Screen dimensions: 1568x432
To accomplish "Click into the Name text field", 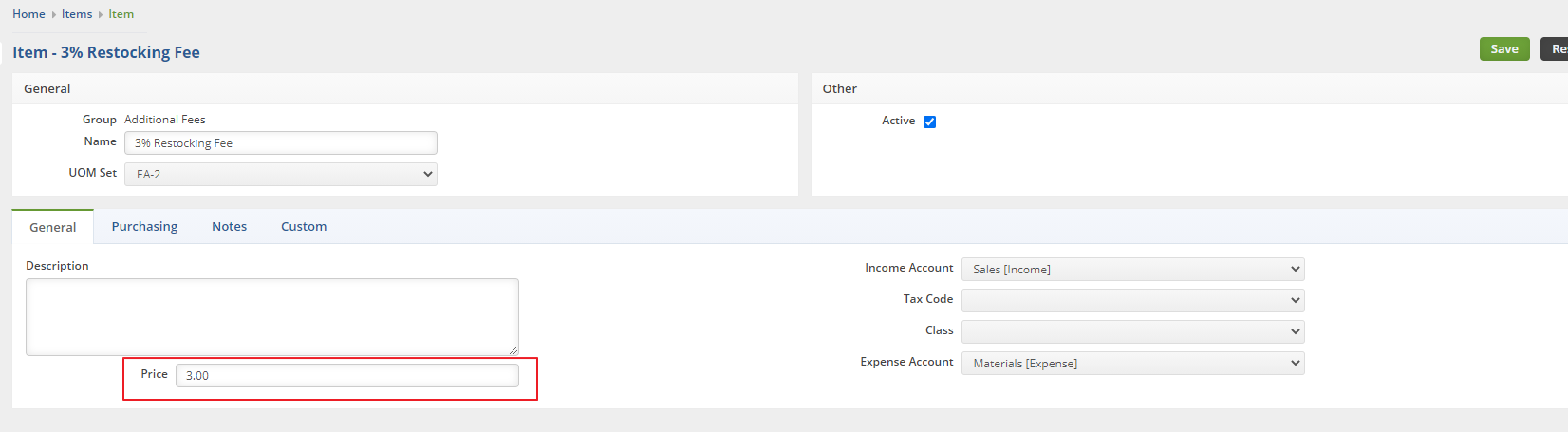I will click(281, 143).
